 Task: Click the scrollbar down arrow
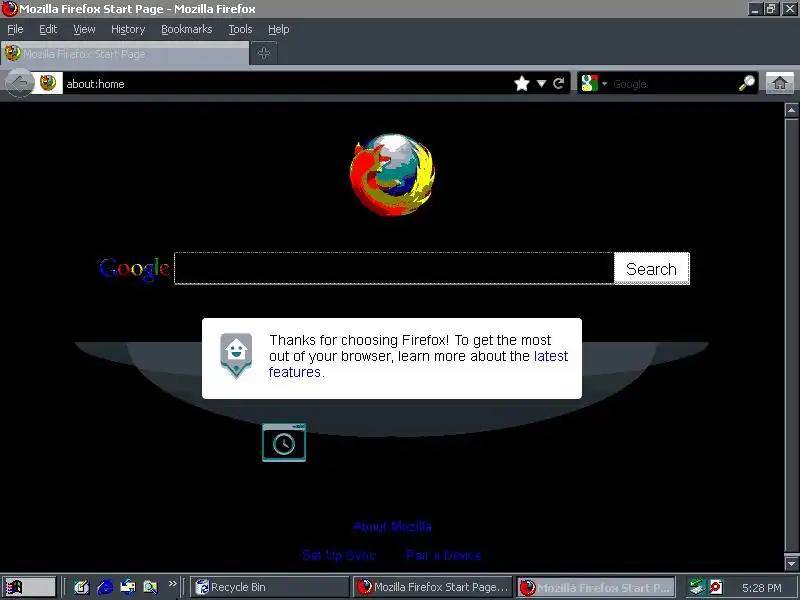[791, 563]
